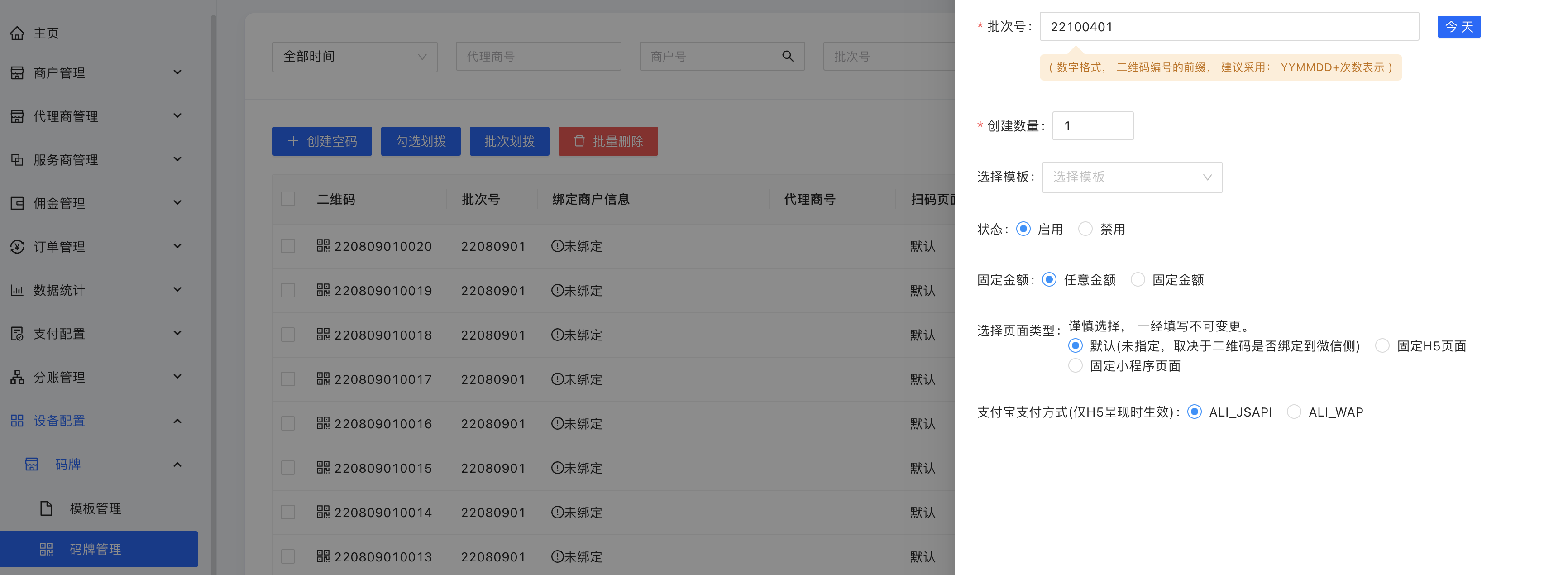Check the row checkbox for 220809010019
This screenshot has height=575, width=1568.
click(x=288, y=291)
